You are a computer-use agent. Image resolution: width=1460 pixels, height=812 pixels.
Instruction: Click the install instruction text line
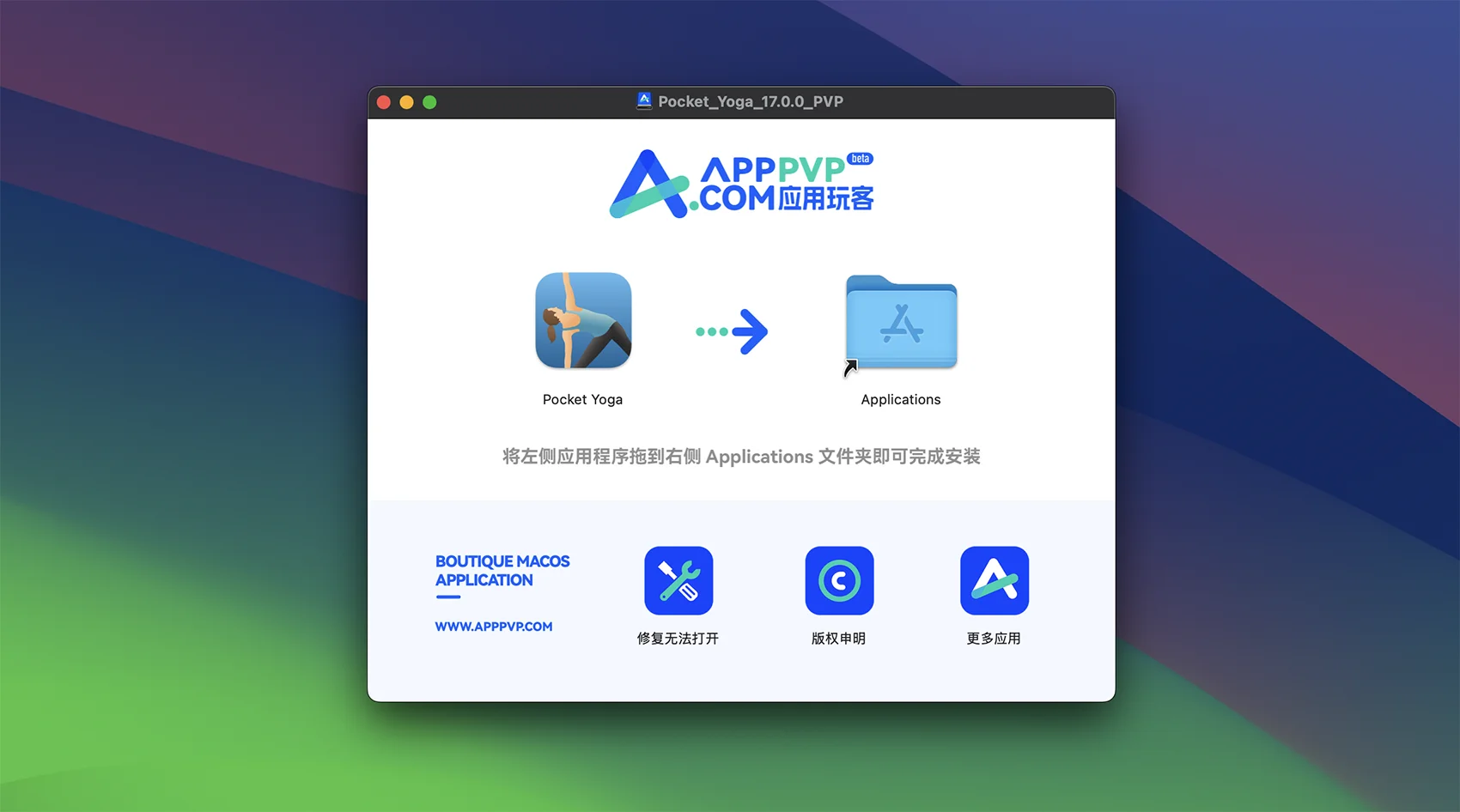click(741, 457)
